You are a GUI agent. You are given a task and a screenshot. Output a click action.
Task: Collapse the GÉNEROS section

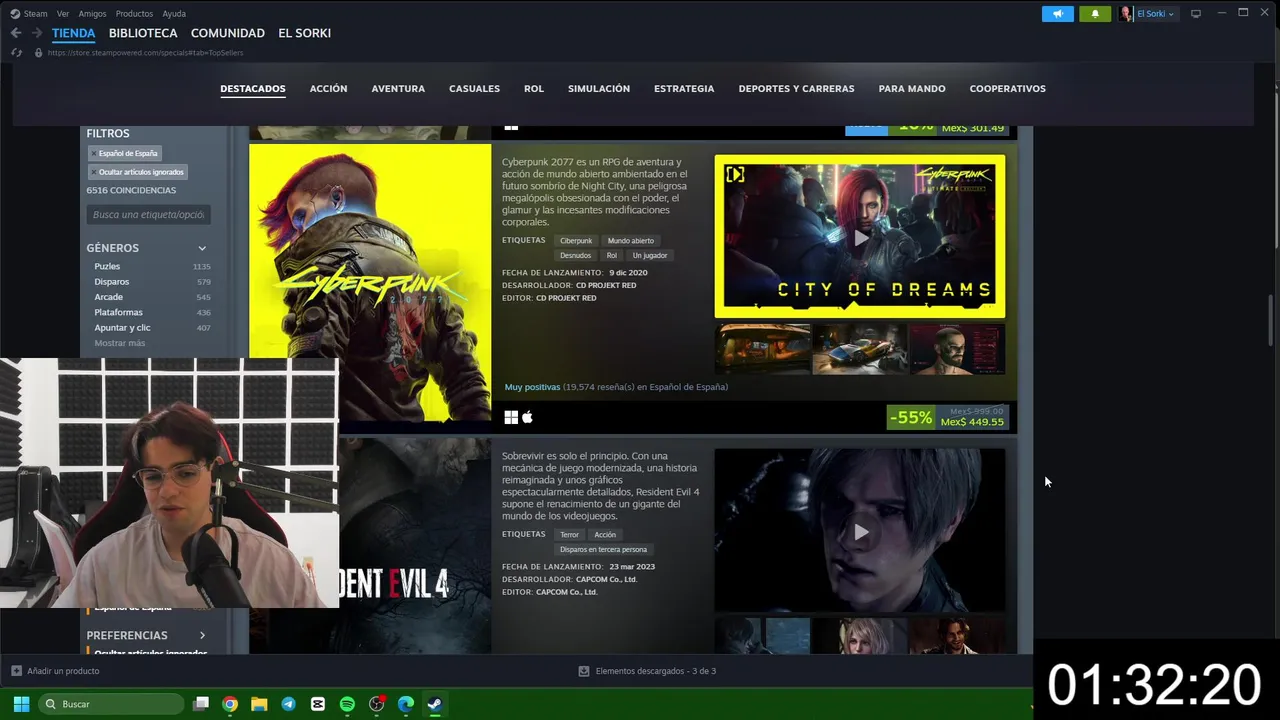click(202, 248)
